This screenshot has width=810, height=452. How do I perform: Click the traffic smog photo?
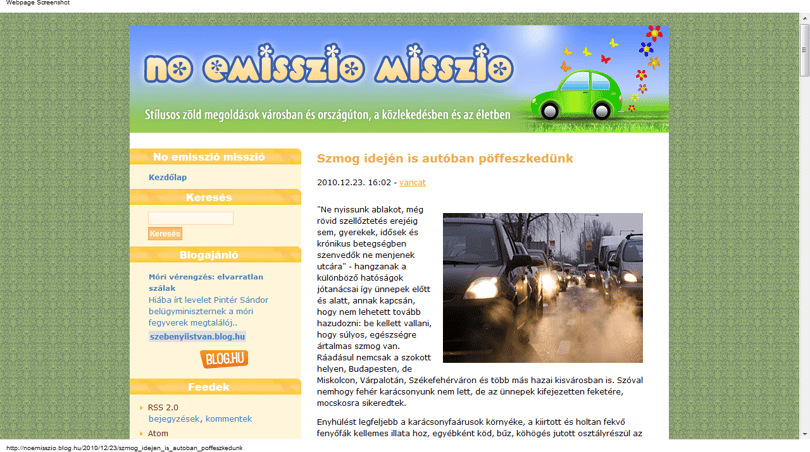pyautogui.click(x=543, y=288)
